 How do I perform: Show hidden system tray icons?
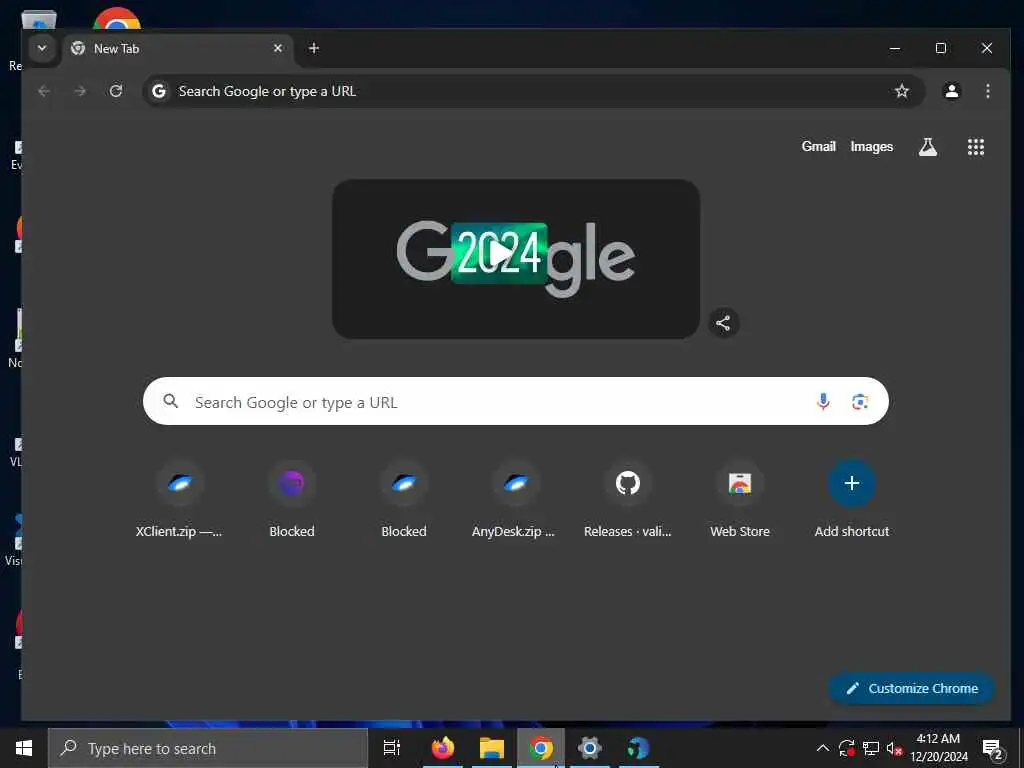click(x=823, y=748)
